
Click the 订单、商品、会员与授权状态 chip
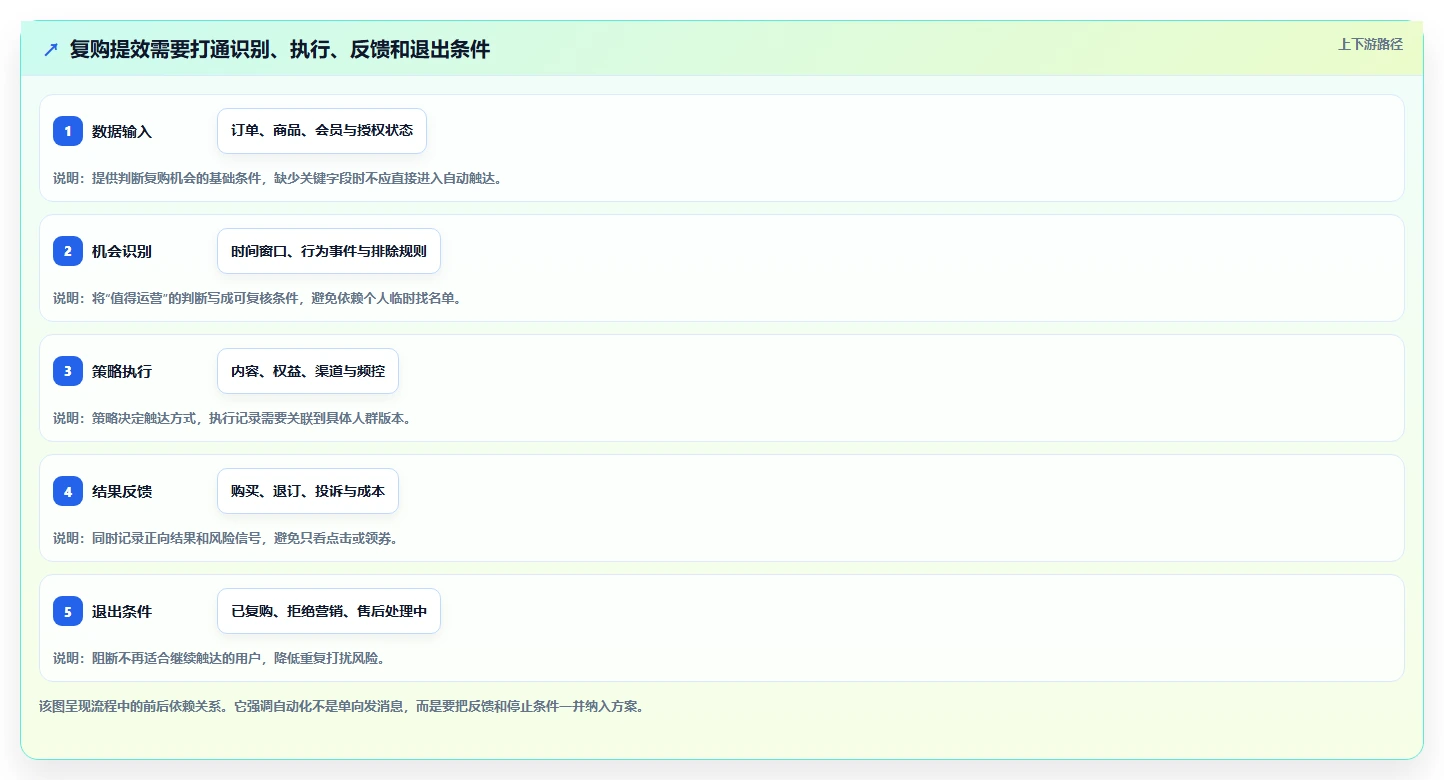click(322, 131)
